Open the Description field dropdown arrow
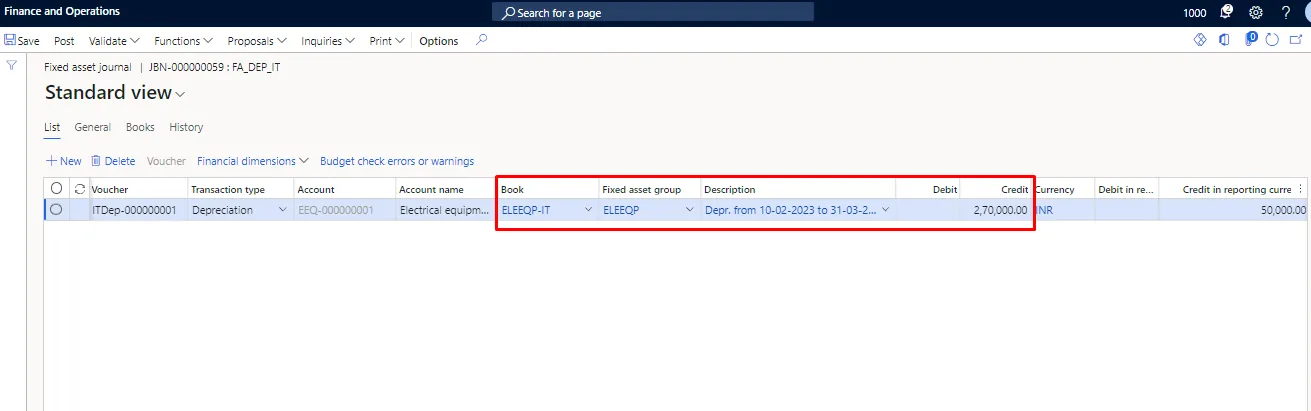The height and width of the screenshot is (411, 1311). click(x=885, y=210)
